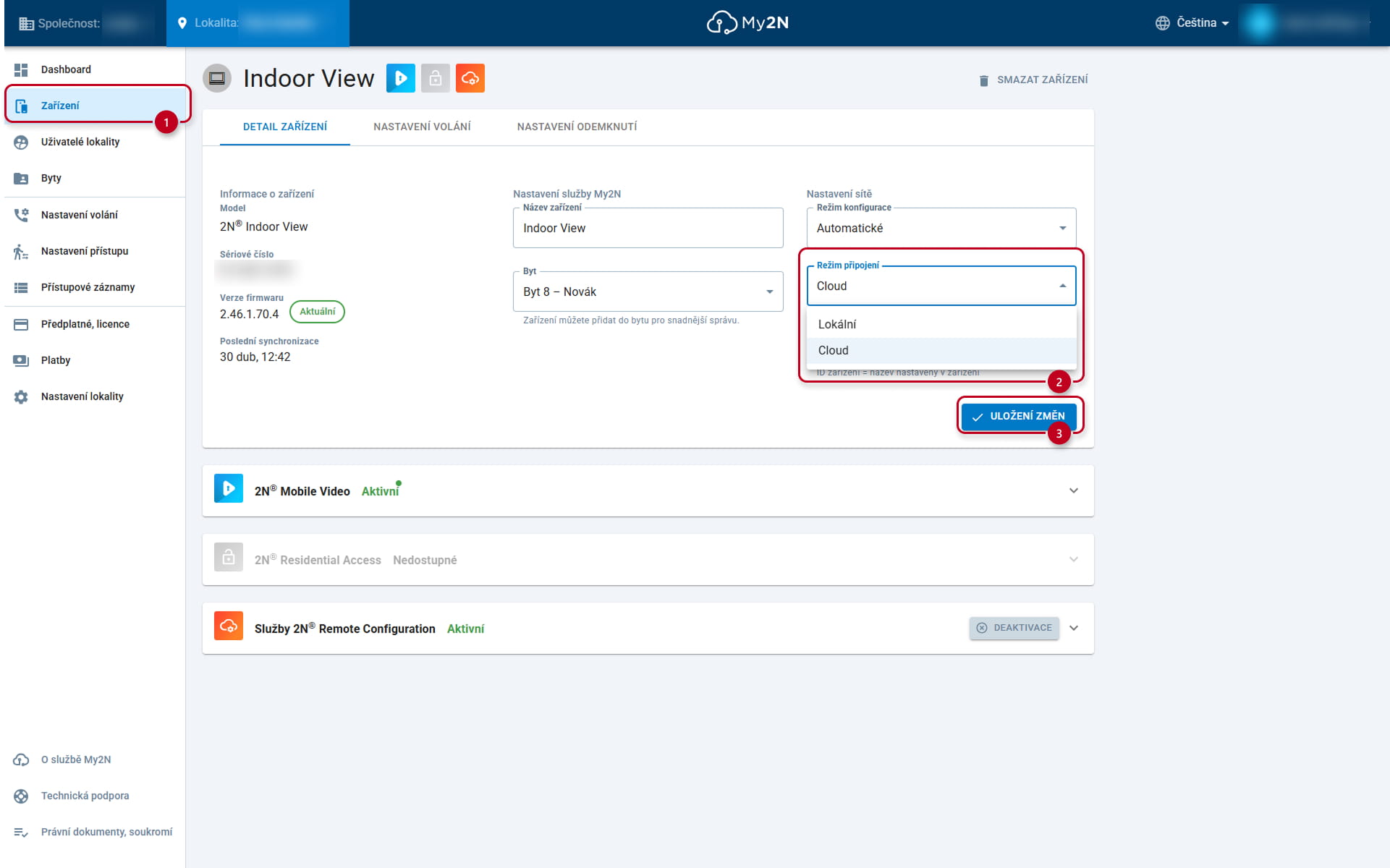Image resolution: width=1390 pixels, height=868 pixels.
Task: Click the Uložení změn save button
Action: point(1019,416)
